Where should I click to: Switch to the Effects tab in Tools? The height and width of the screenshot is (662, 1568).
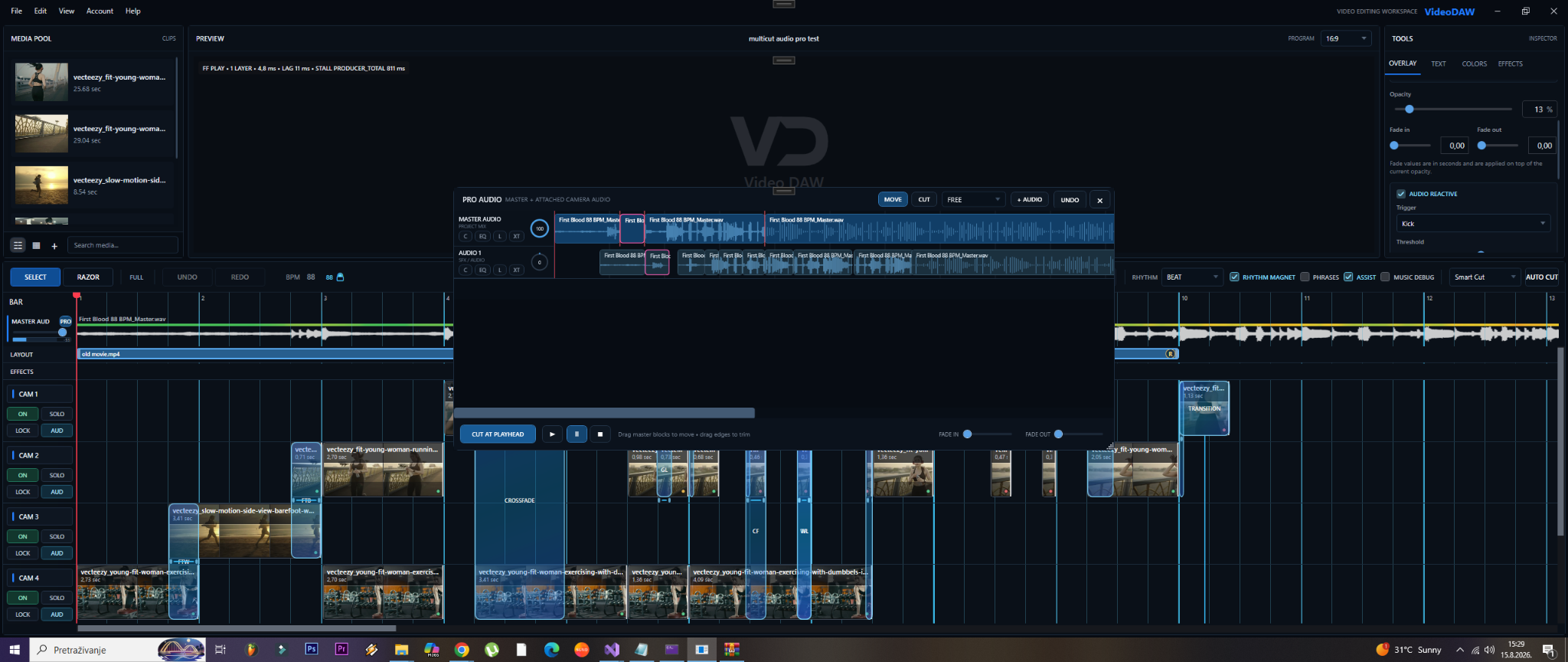click(x=1510, y=64)
